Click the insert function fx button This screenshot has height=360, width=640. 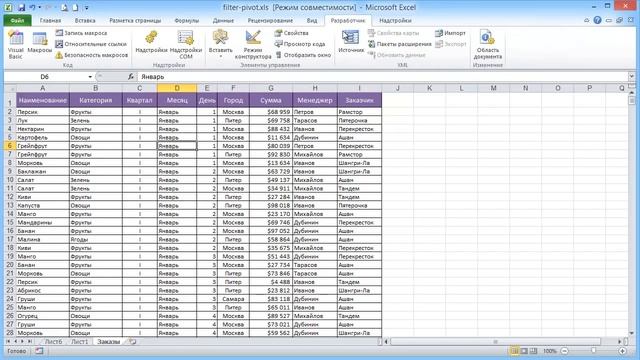click(131, 77)
